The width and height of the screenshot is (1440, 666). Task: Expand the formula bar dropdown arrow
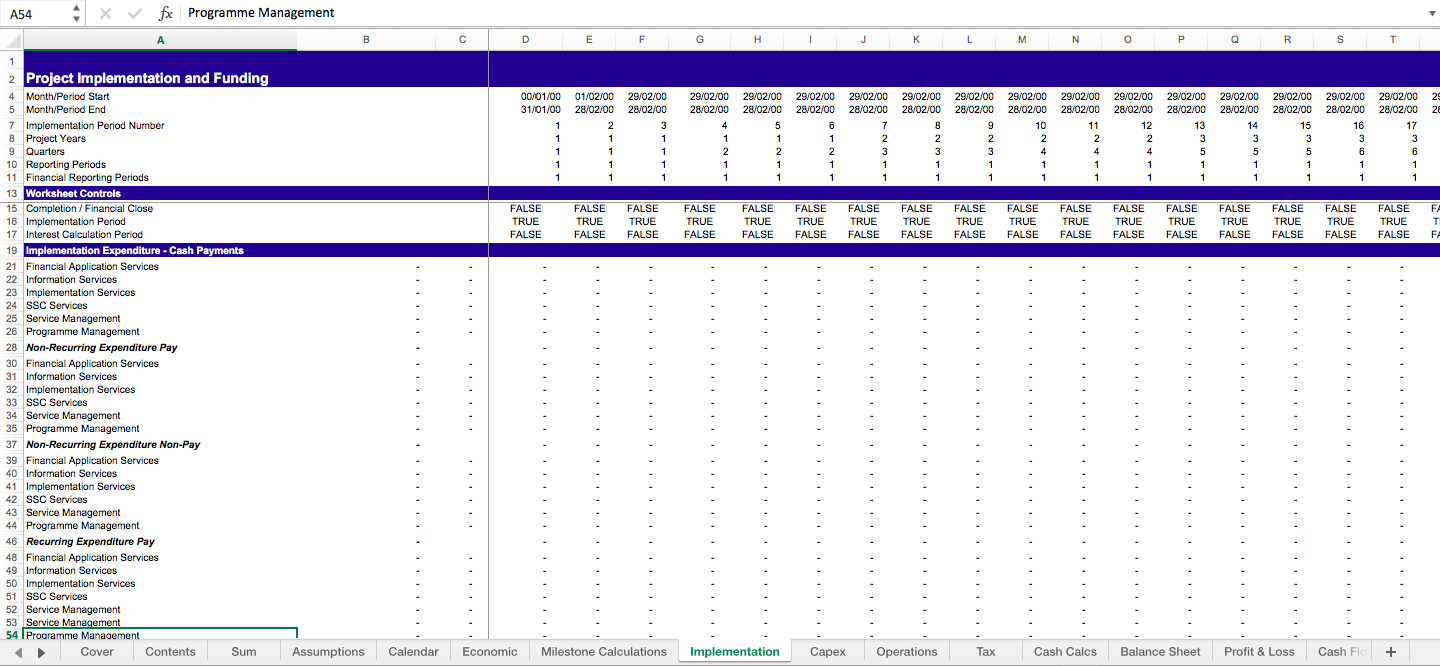pyautogui.click(x=1431, y=13)
